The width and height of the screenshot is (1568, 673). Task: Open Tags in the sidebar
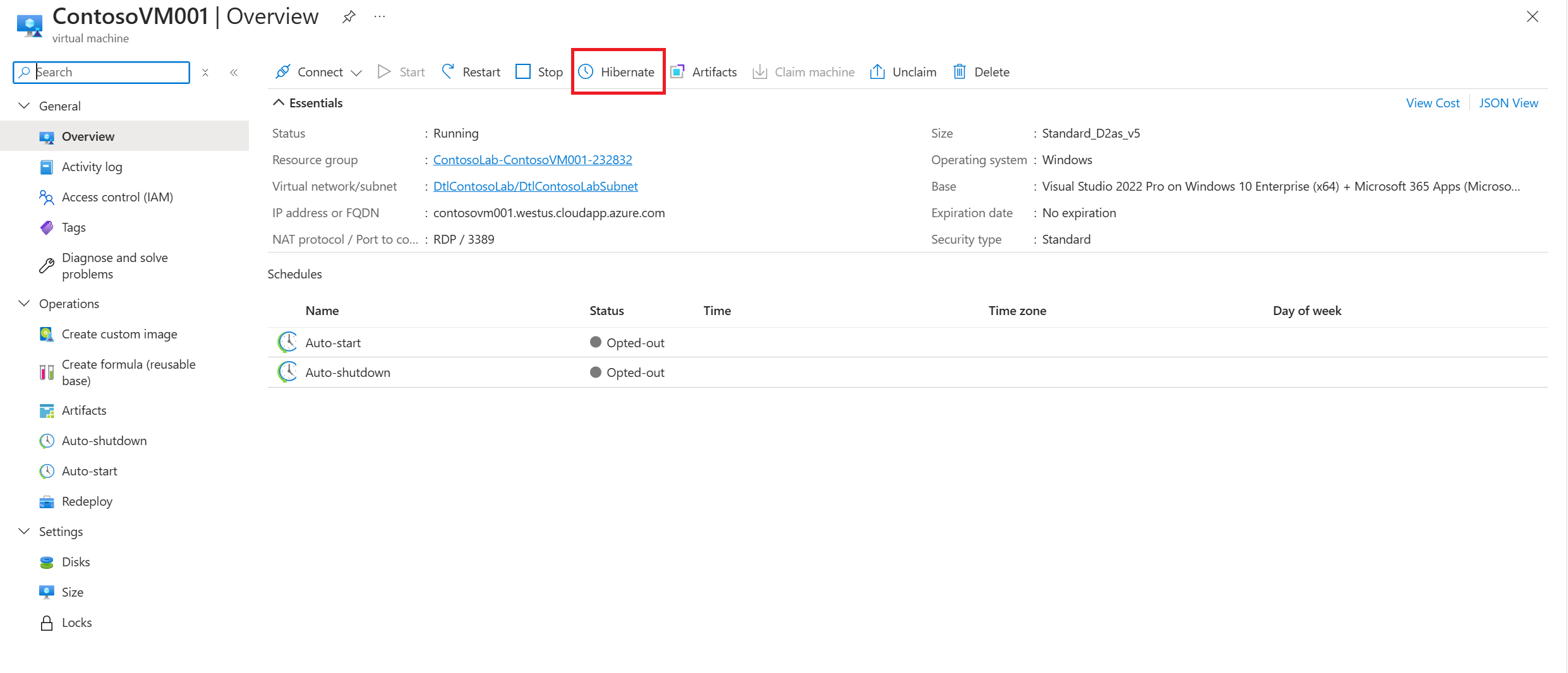(x=73, y=227)
